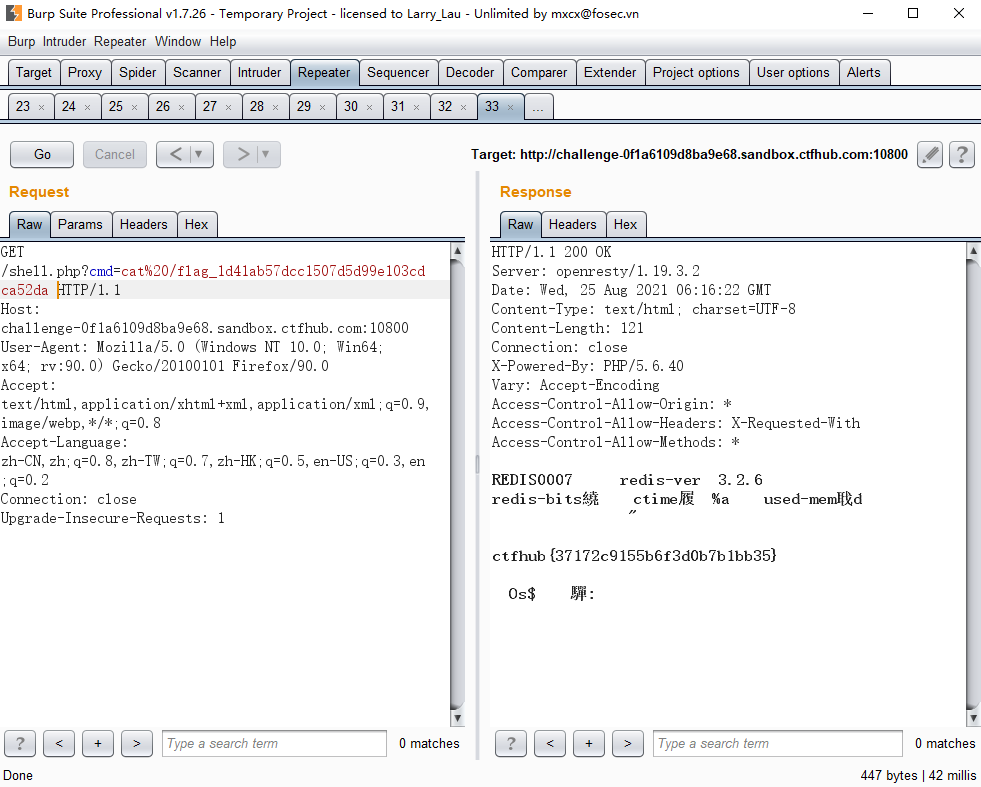Image resolution: width=981 pixels, height=787 pixels.
Task: Select Repeater request tab 30
Action: pos(351,107)
